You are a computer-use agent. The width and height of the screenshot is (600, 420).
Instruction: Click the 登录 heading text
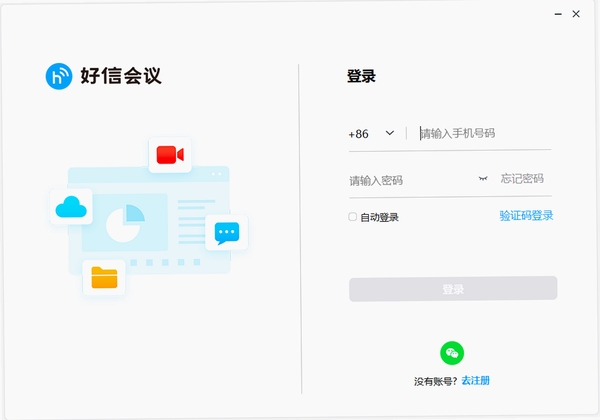click(x=361, y=76)
